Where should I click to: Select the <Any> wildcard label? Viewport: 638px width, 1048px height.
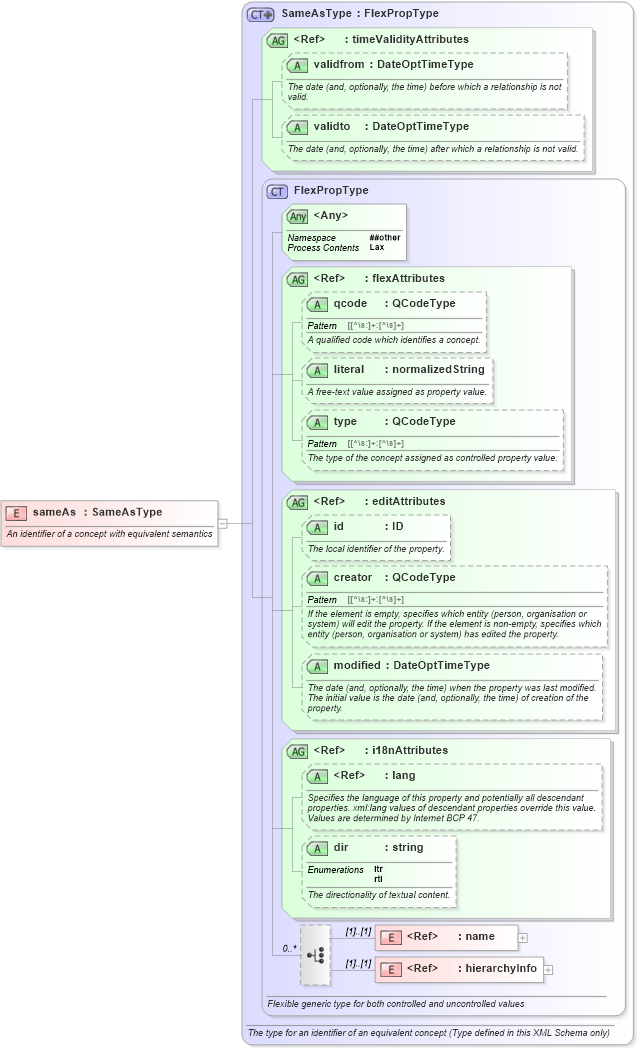coord(331,215)
